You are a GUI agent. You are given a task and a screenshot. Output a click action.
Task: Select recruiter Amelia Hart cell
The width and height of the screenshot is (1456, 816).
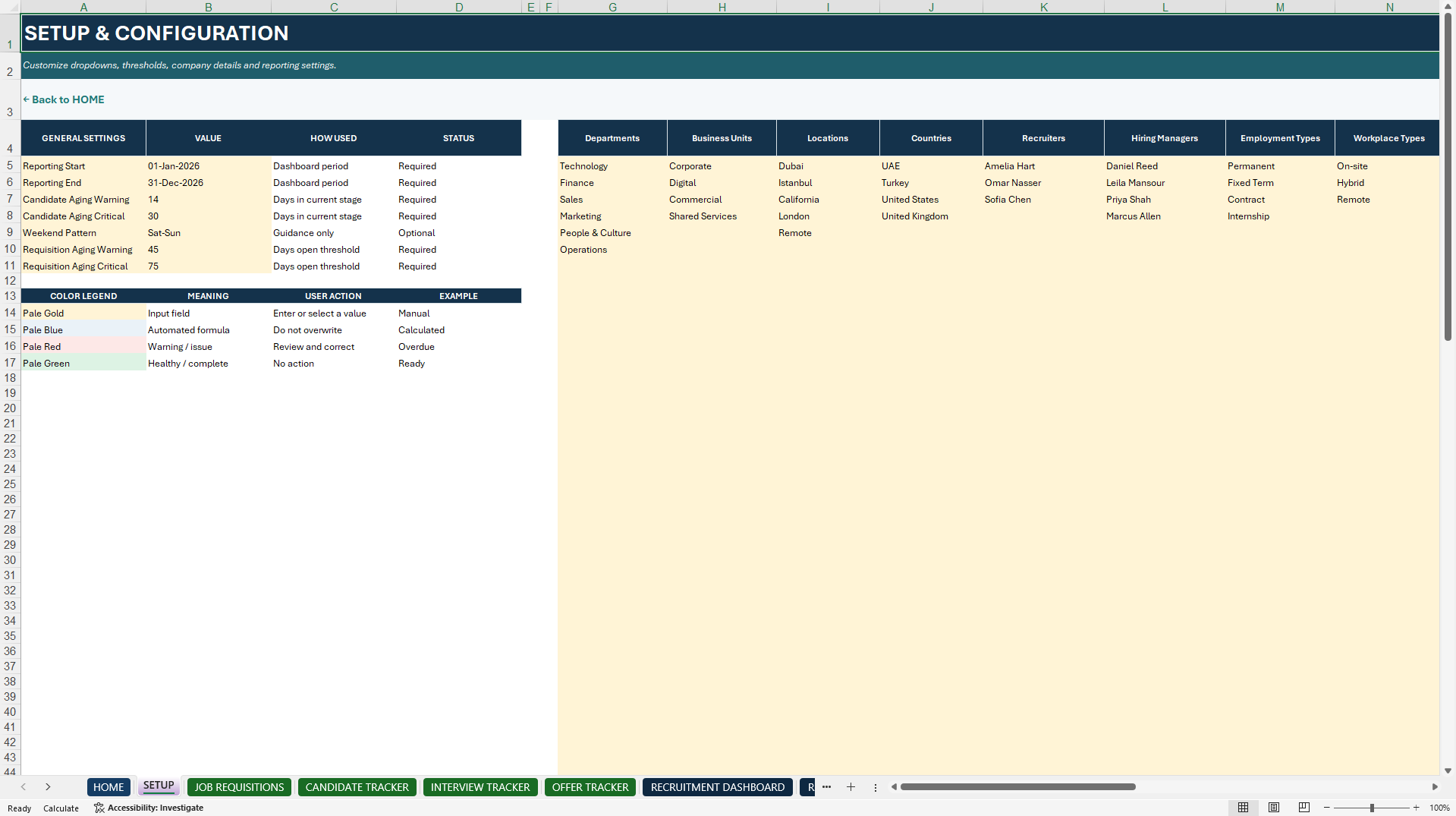pos(1043,166)
